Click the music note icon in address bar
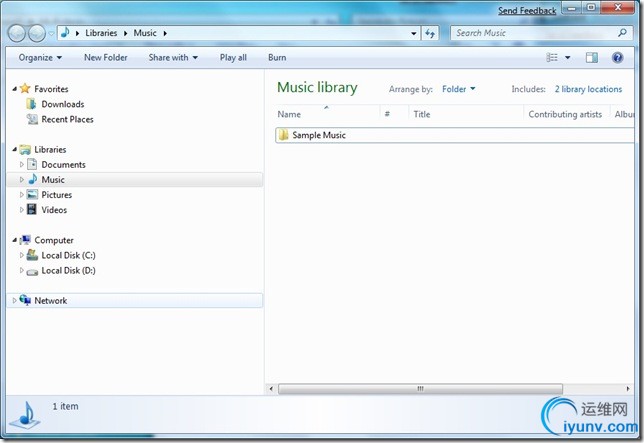This screenshot has width=644, height=443. (65, 33)
